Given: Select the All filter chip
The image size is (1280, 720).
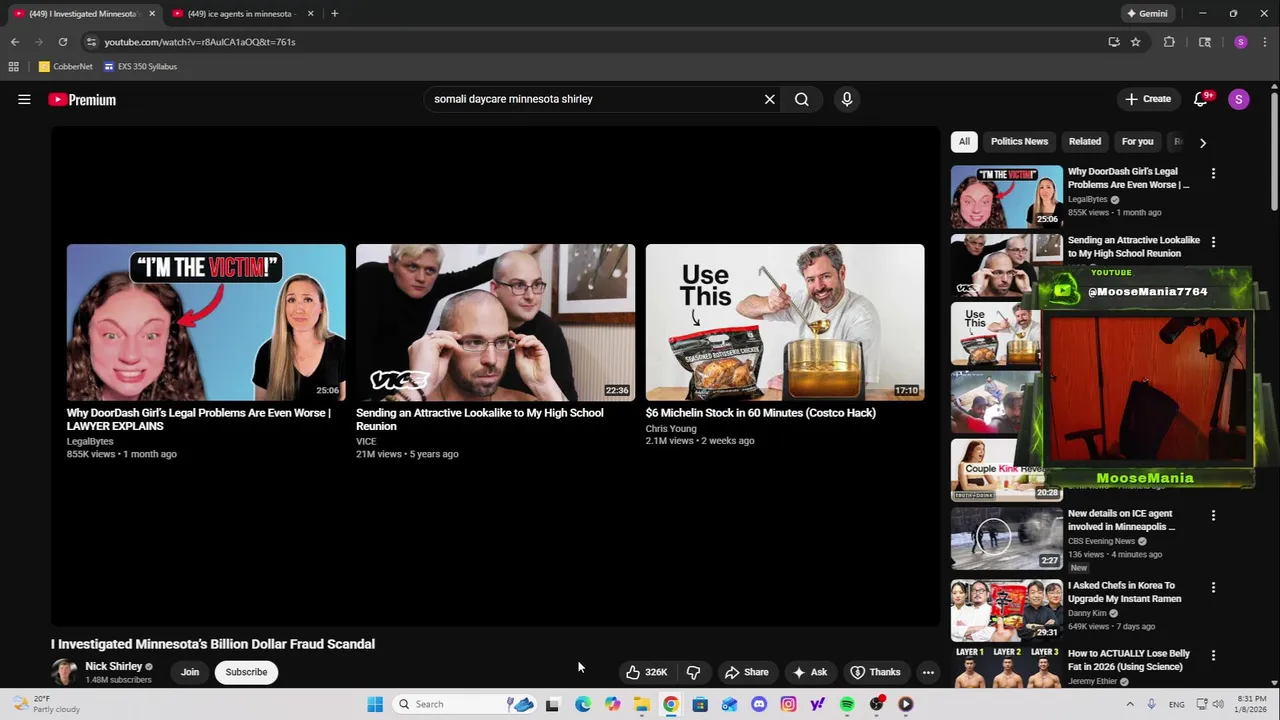Looking at the screenshot, I should click(964, 142).
